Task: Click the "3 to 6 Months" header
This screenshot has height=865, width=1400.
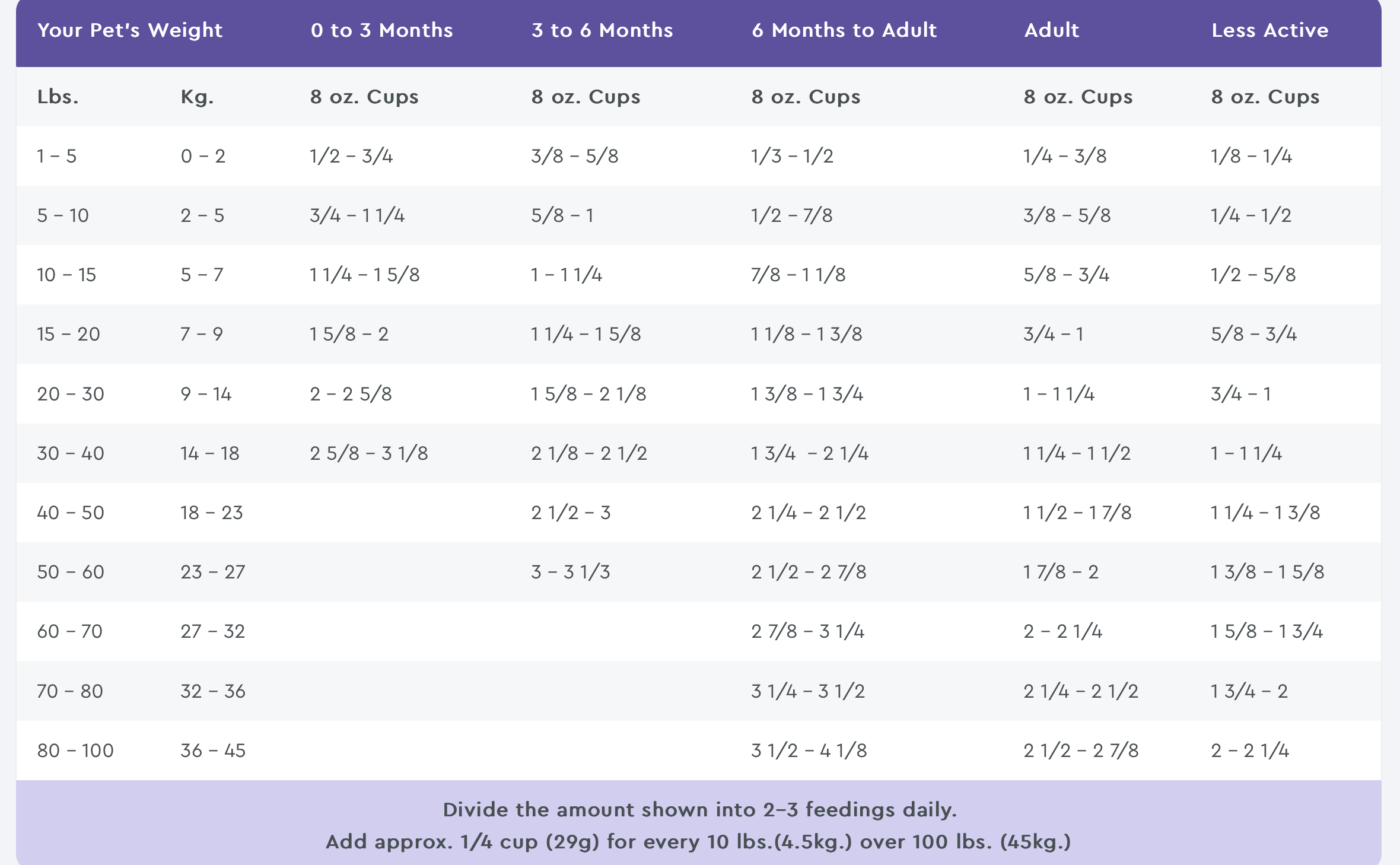Action: click(x=602, y=30)
